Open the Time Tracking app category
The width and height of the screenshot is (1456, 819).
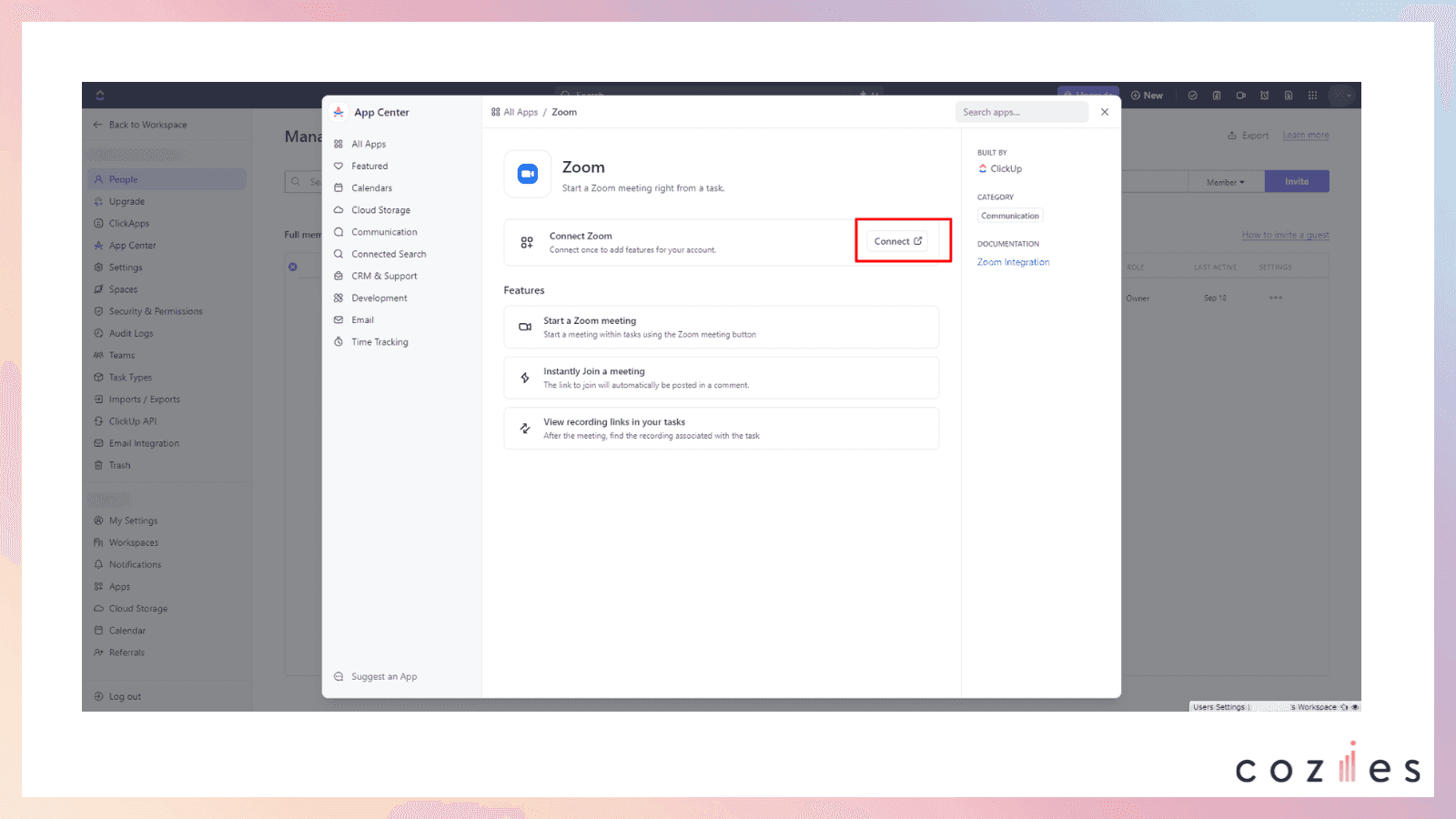pos(379,341)
